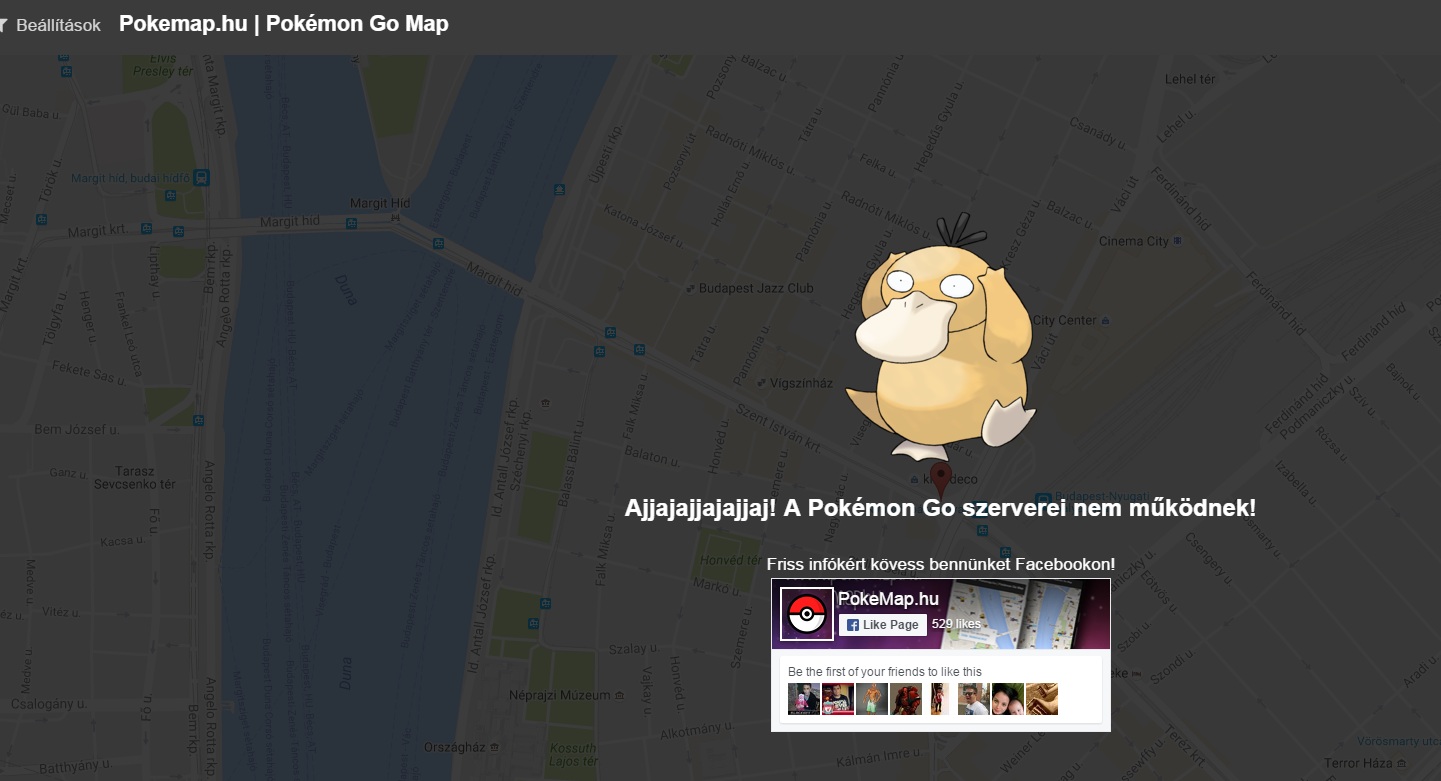The image size is (1441, 781).
Task: Click the Budapest Jazz Club map icon
Action: pyautogui.click(x=691, y=289)
